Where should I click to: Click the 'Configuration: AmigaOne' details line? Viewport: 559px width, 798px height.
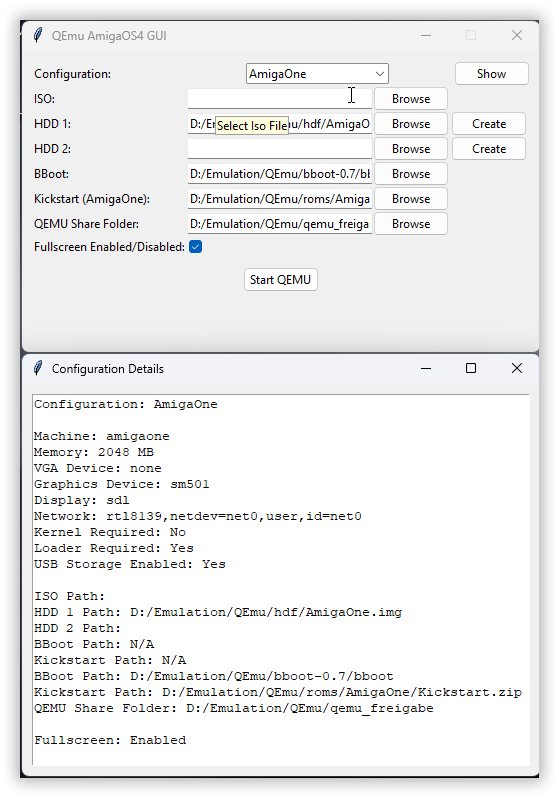click(x=125, y=404)
